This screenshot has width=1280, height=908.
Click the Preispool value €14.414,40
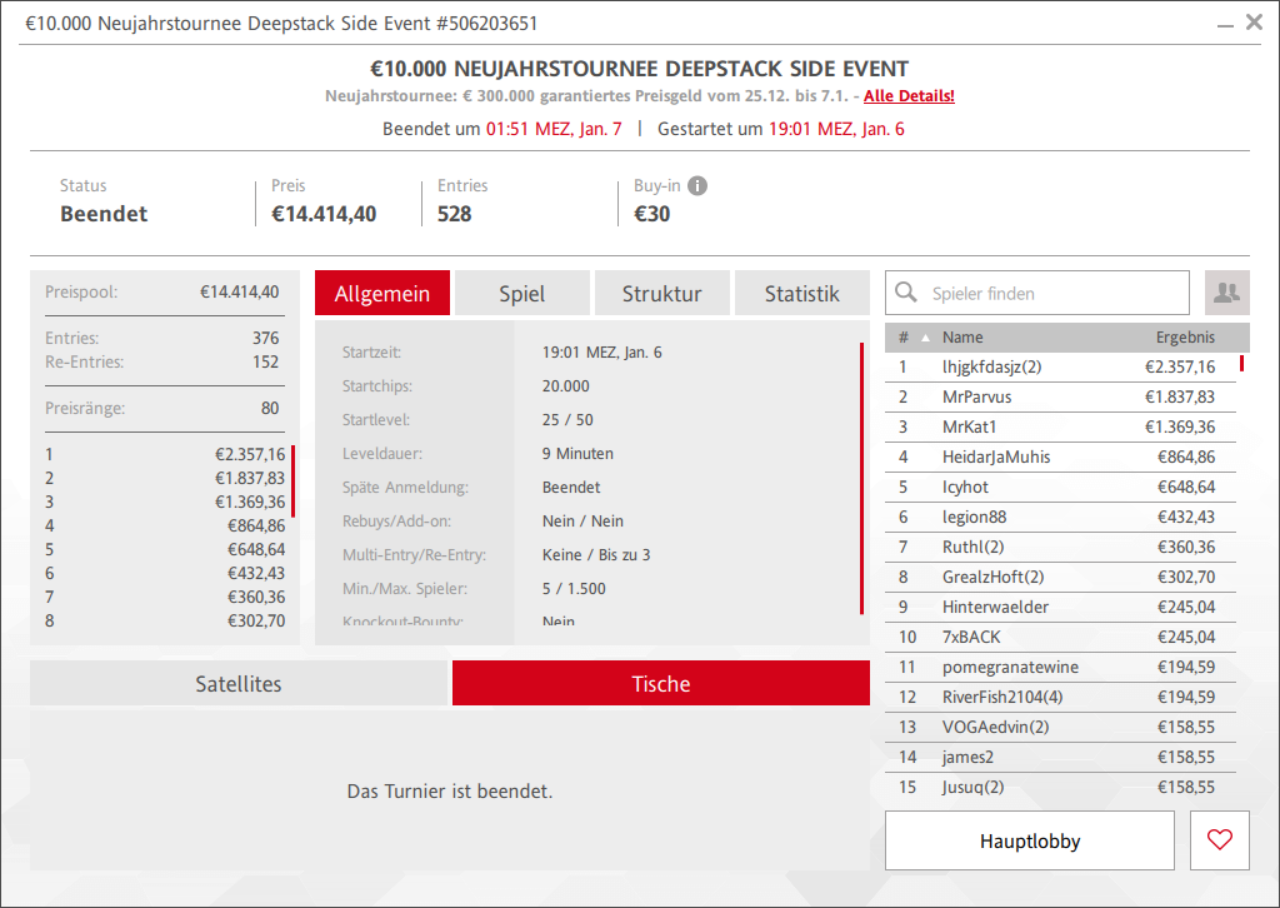click(x=239, y=293)
